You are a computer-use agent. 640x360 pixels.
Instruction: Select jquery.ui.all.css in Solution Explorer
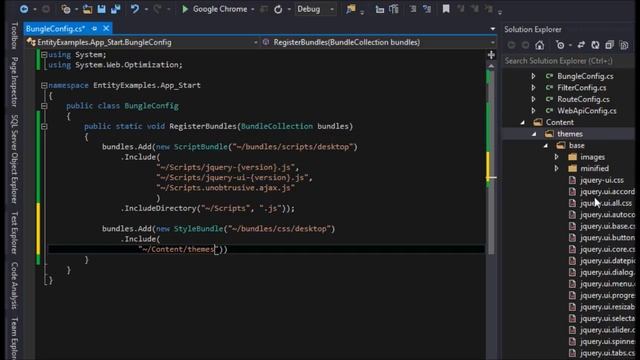tap(606, 203)
